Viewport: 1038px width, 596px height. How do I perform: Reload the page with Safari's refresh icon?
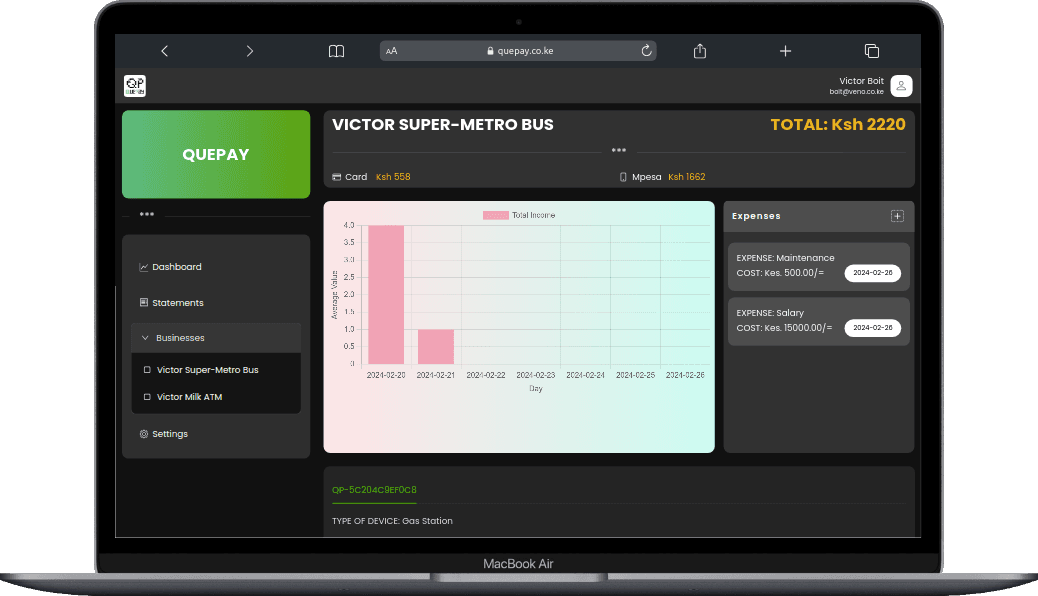[646, 50]
